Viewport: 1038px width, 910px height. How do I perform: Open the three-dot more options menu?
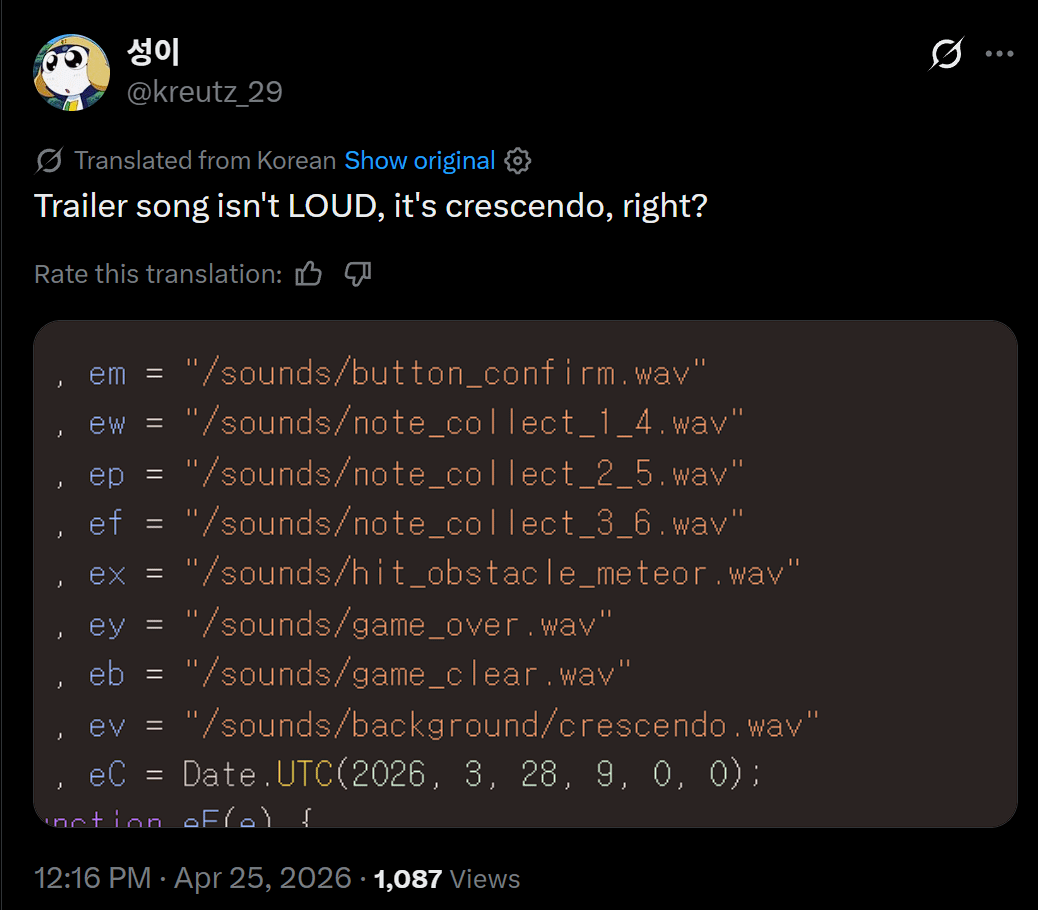[x=1000, y=54]
